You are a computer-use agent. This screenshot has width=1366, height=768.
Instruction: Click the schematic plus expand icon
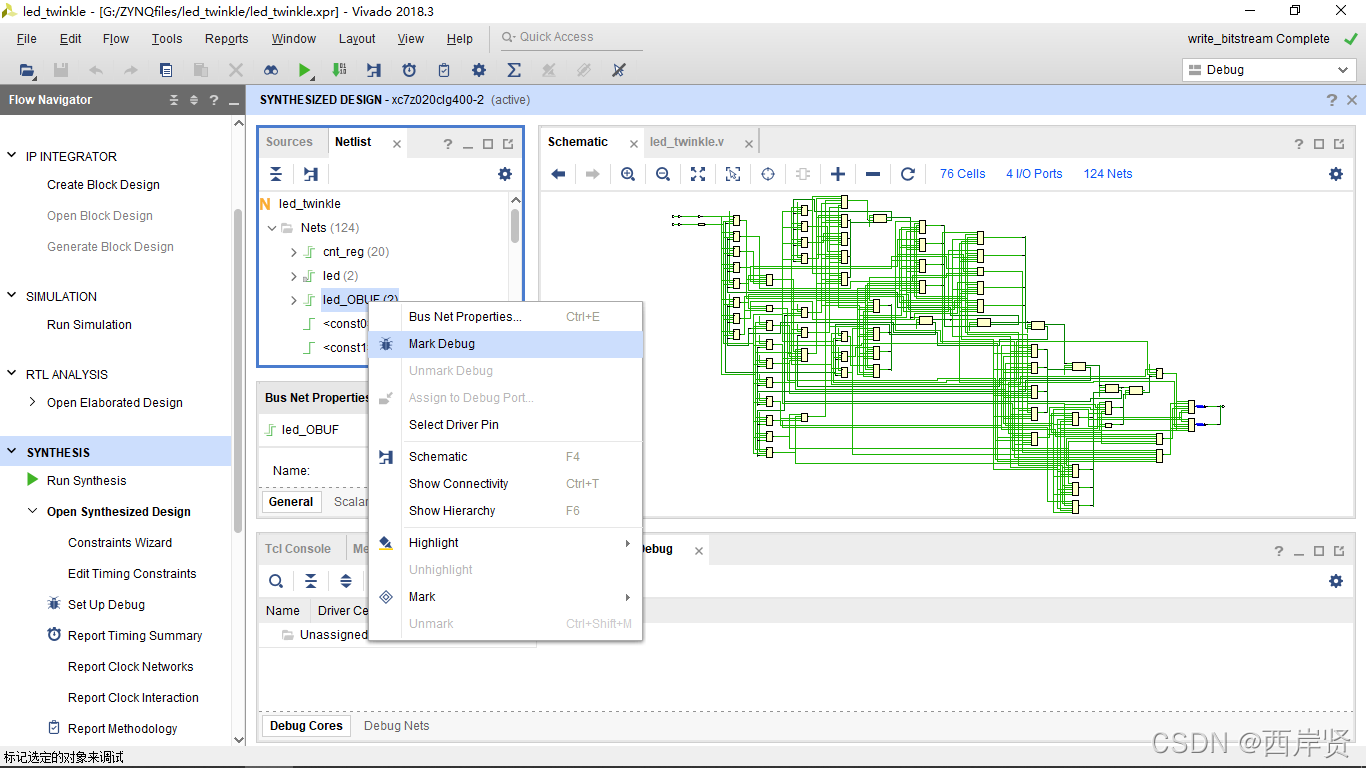[x=838, y=174]
